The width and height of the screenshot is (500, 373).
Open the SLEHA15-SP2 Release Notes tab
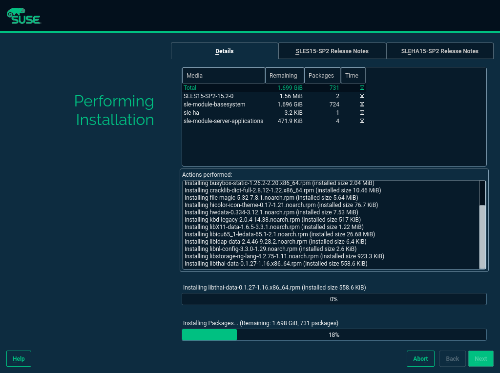(x=440, y=51)
